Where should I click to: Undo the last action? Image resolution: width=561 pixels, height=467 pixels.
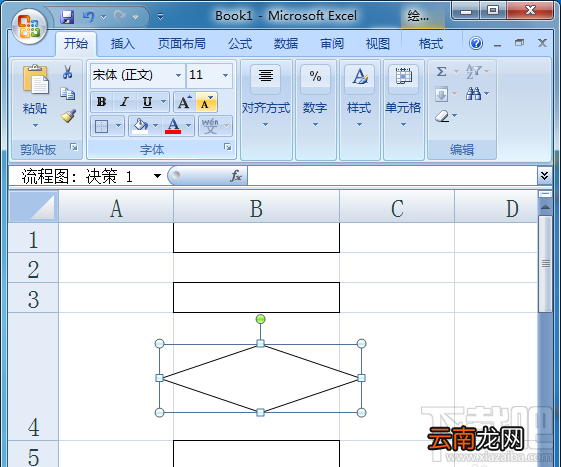88,16
